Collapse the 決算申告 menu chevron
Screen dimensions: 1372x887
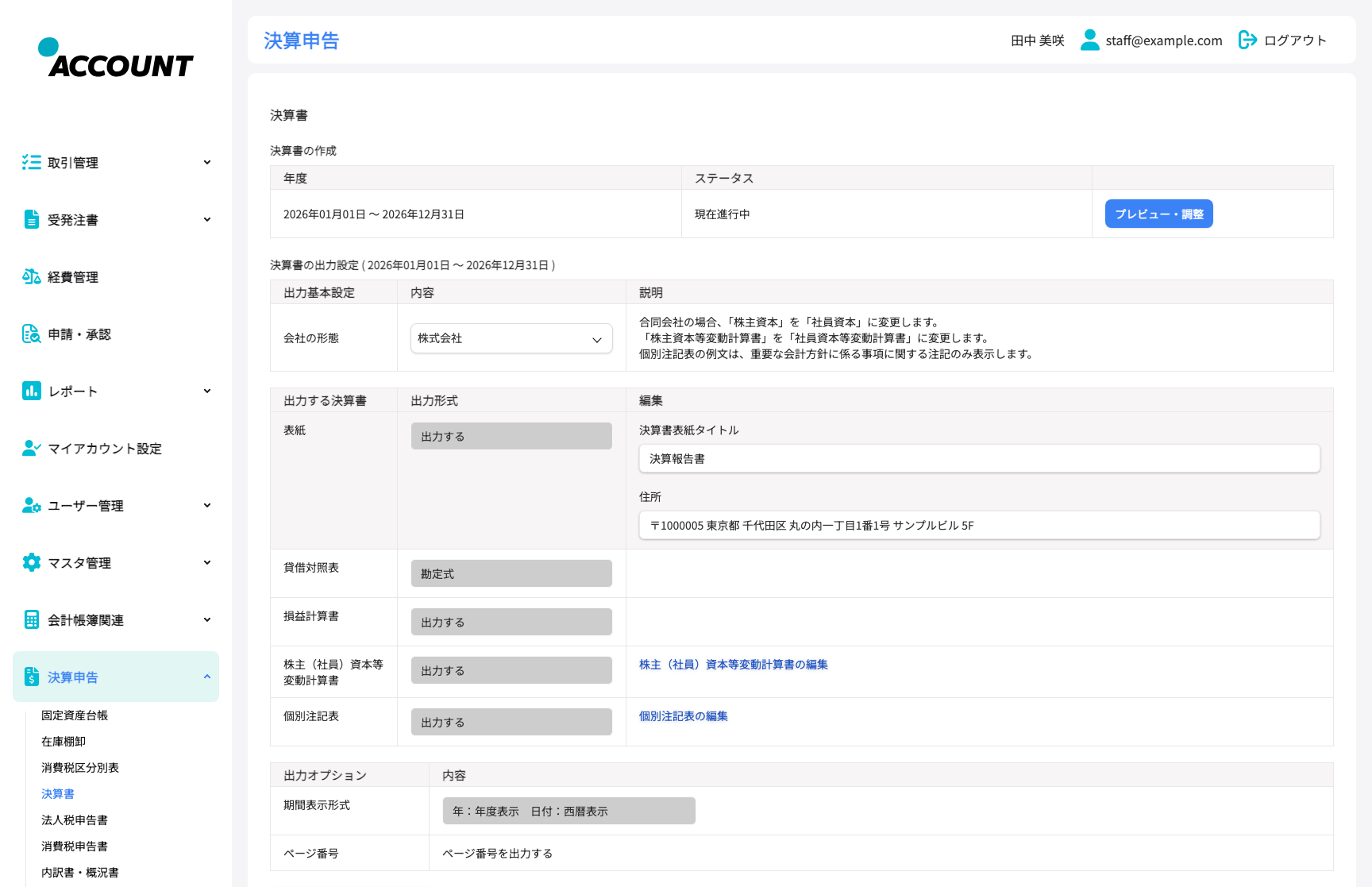click(207, 677)
